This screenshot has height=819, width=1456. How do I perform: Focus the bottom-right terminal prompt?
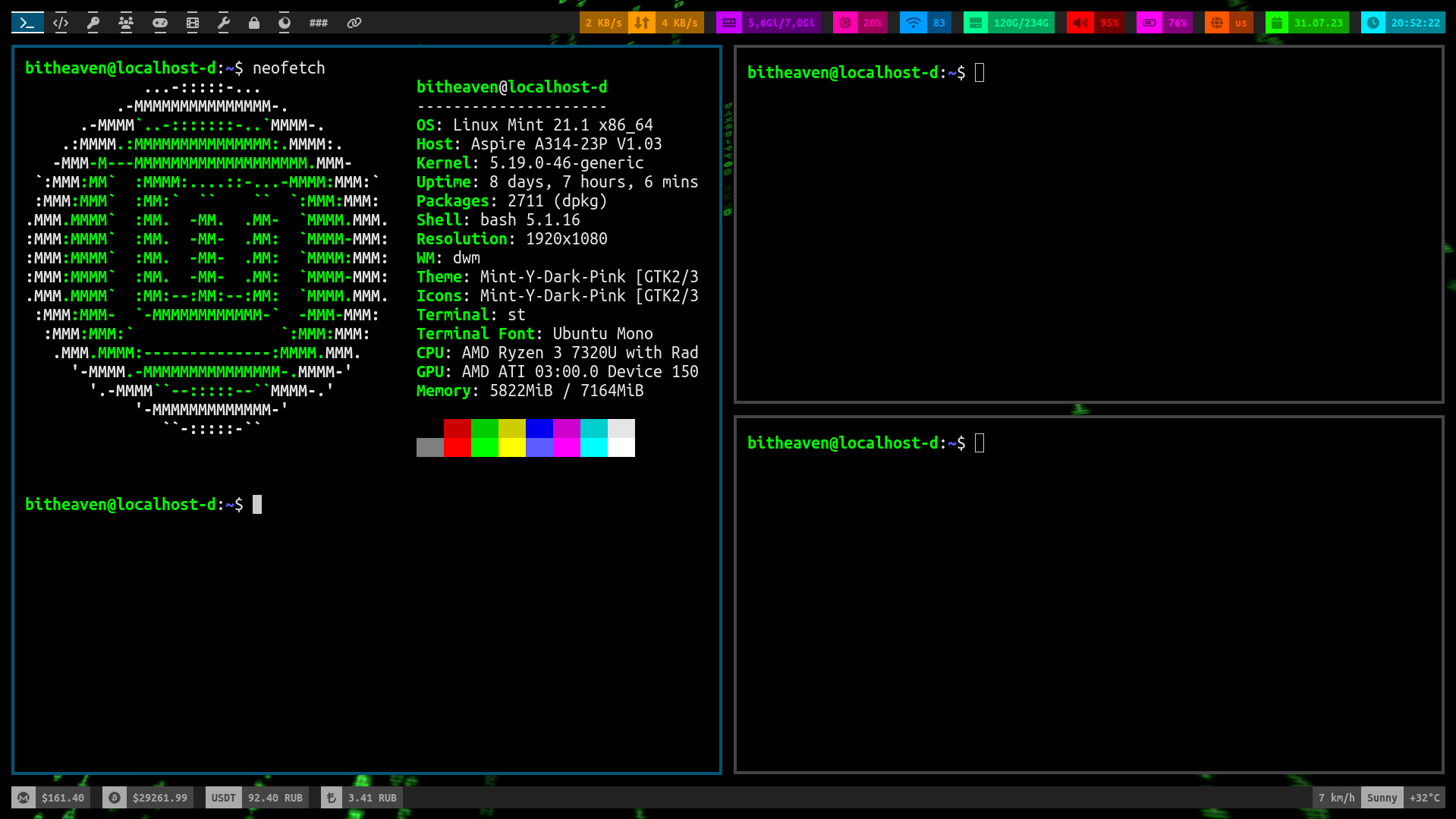866,443
